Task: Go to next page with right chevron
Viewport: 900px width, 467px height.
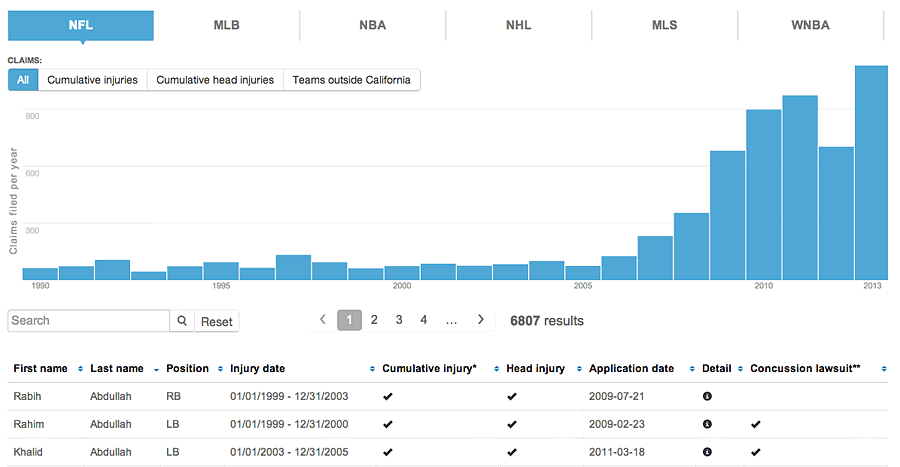Action: click(481, 320)
